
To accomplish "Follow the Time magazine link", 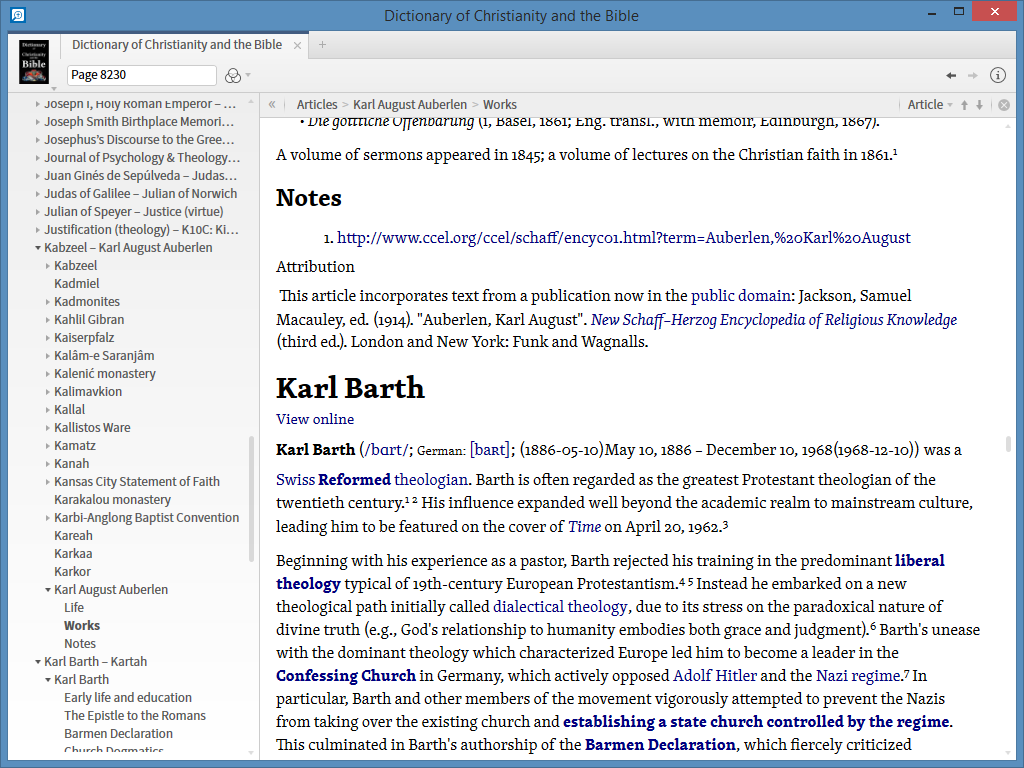I will (x=584, y=527).
